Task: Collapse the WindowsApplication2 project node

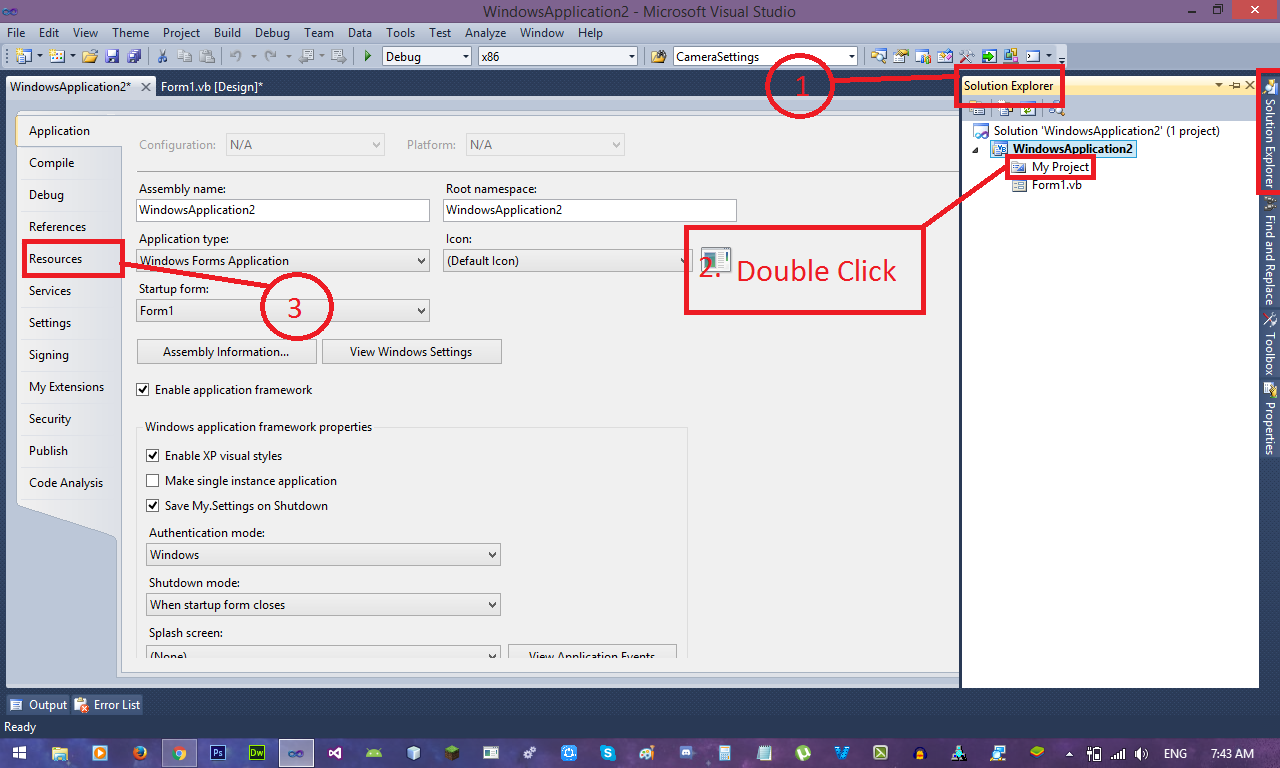Action: pos(976,150)
